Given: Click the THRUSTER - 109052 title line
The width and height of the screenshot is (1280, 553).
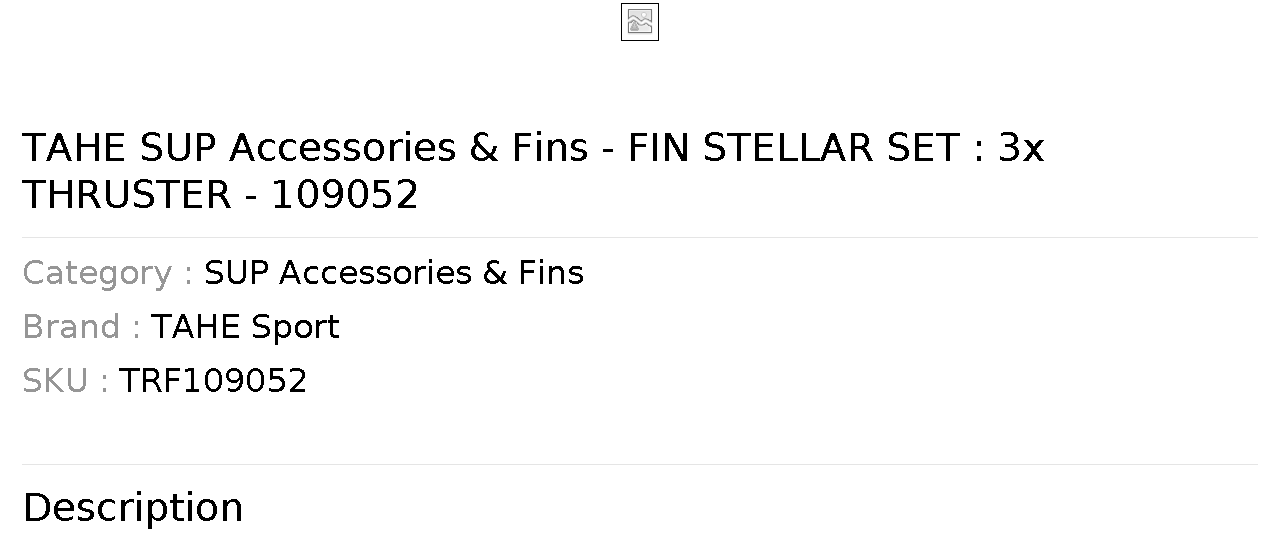Looking at the screenshot, I should [x=220, y=195].
